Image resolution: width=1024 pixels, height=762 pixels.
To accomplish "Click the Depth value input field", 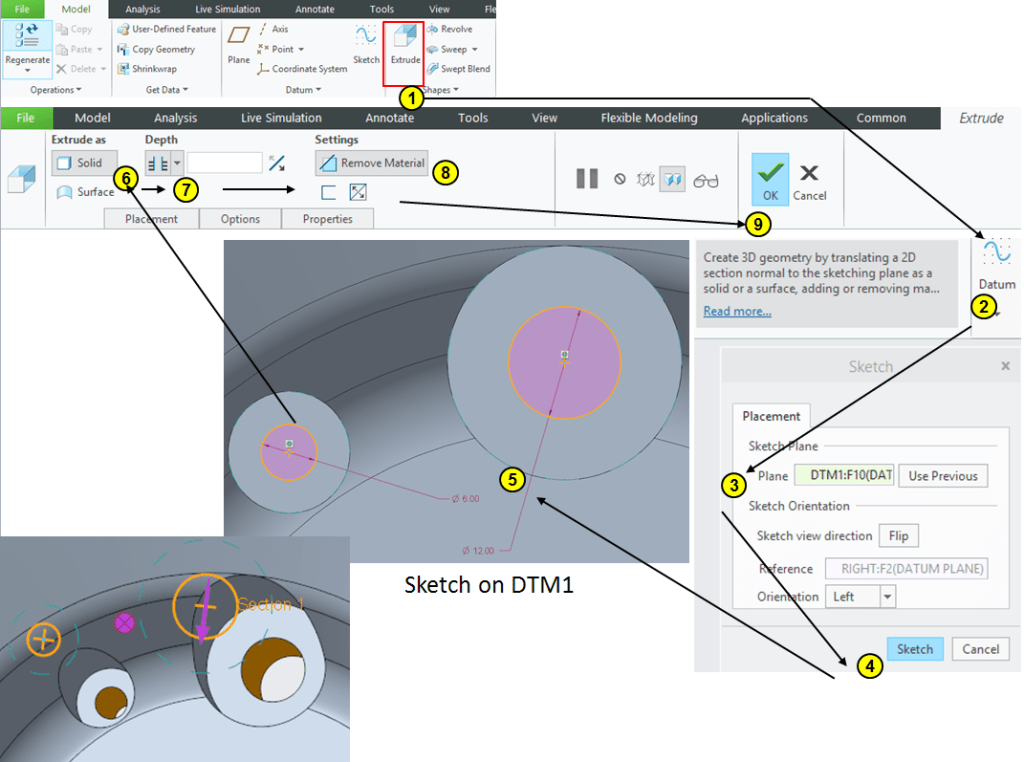I will [225, 163].
